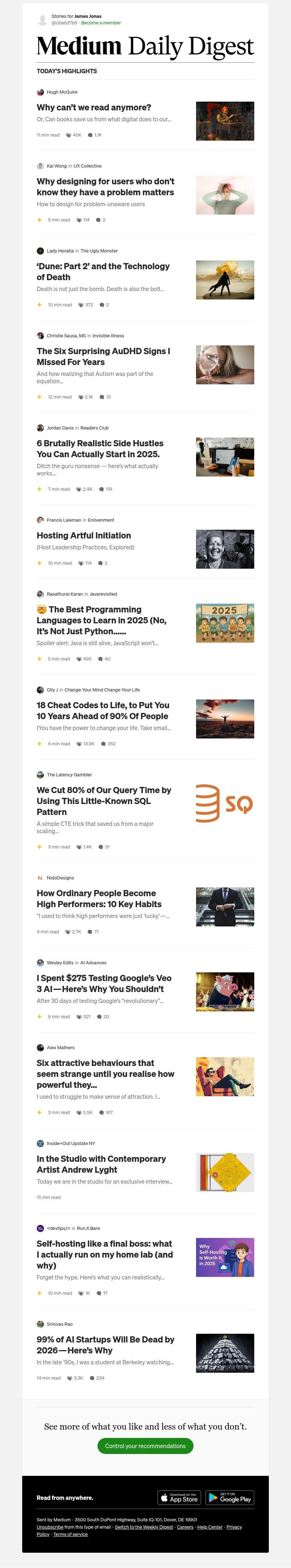Click the clap icon on Hugh McGuire story
This screenshot has height=1568, width=291.
(x=68, y=135)
